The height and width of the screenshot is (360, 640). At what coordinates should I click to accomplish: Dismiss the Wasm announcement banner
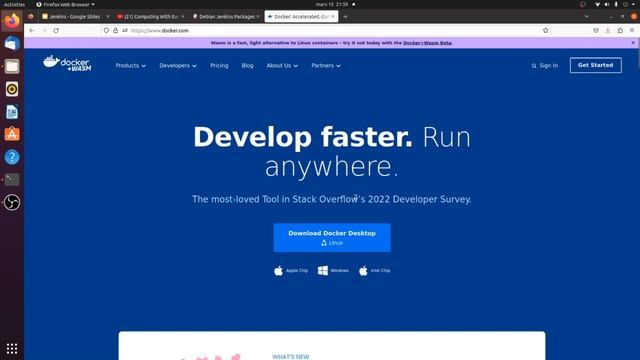(x=633, y=43)
